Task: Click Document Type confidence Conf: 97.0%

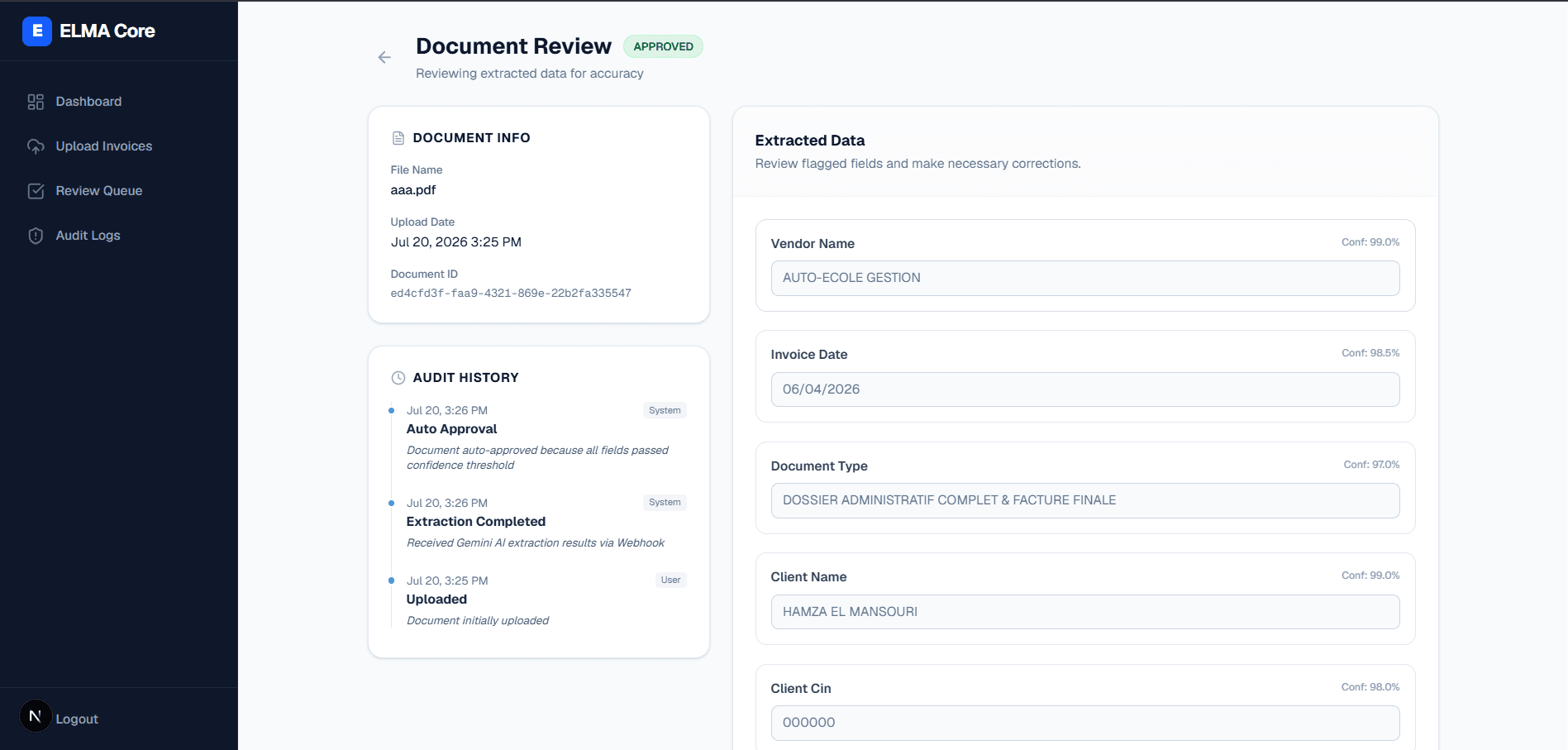Action: click(x=1371, y=465)
